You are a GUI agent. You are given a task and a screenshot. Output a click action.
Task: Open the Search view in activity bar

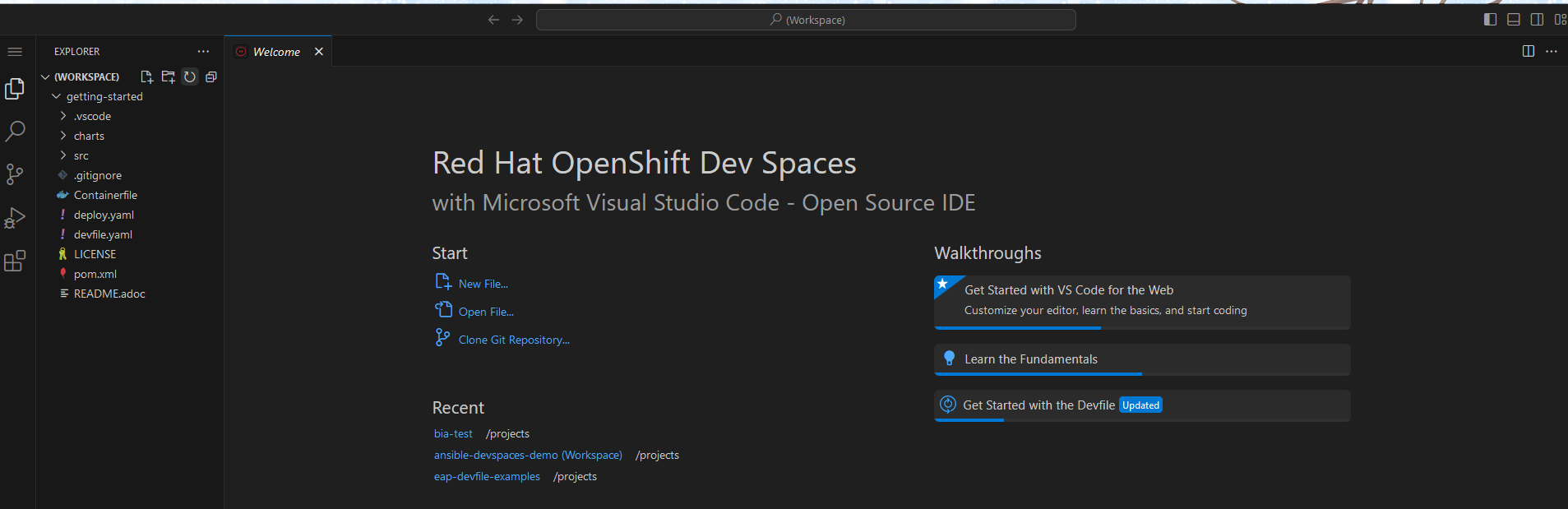[x=16, y=132]
